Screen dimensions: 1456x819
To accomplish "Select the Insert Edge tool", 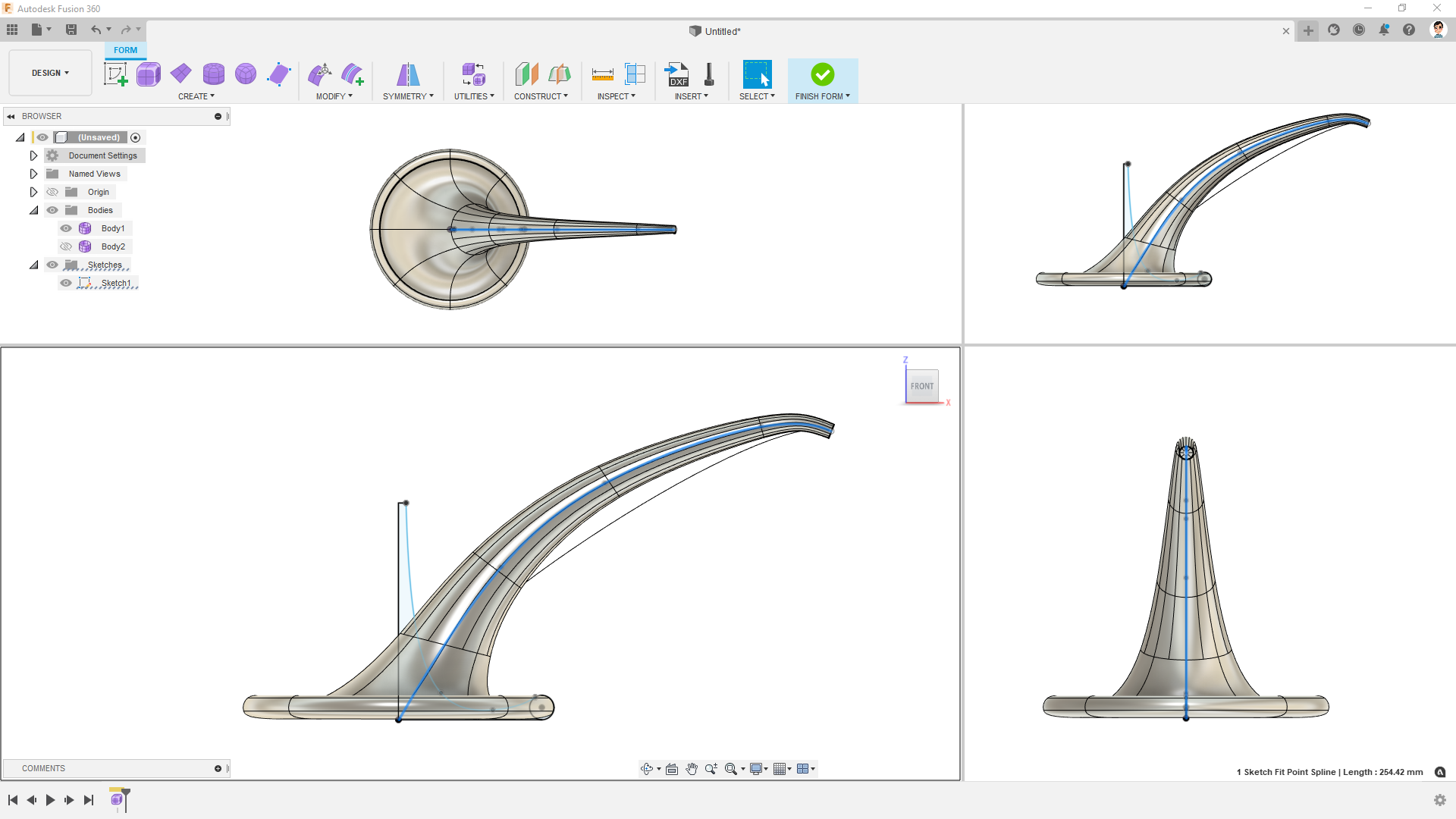I will click(352, 74).
